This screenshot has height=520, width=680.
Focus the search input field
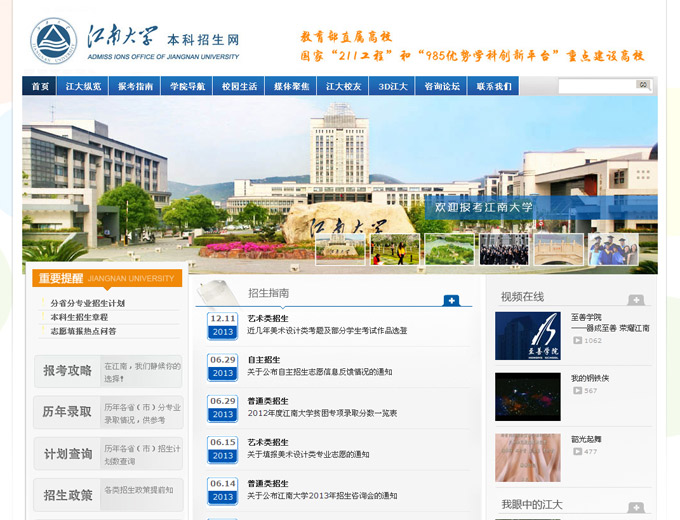click(x=597, y=86)
